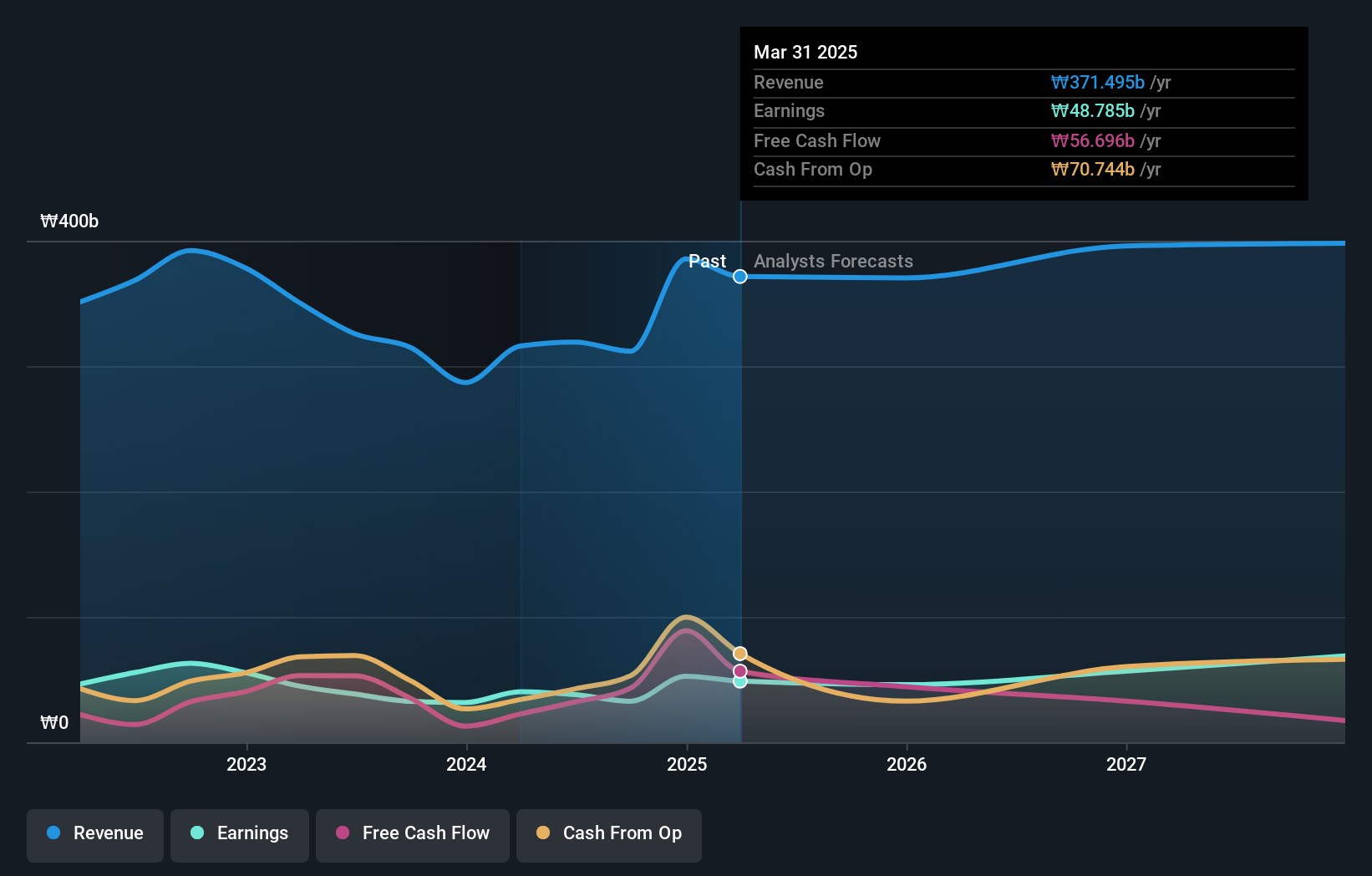The width and height of the screenshot is (1372, 876).
Task: Click the pink Free Cash Flow legend dot
Action: [x=343, y=833]
